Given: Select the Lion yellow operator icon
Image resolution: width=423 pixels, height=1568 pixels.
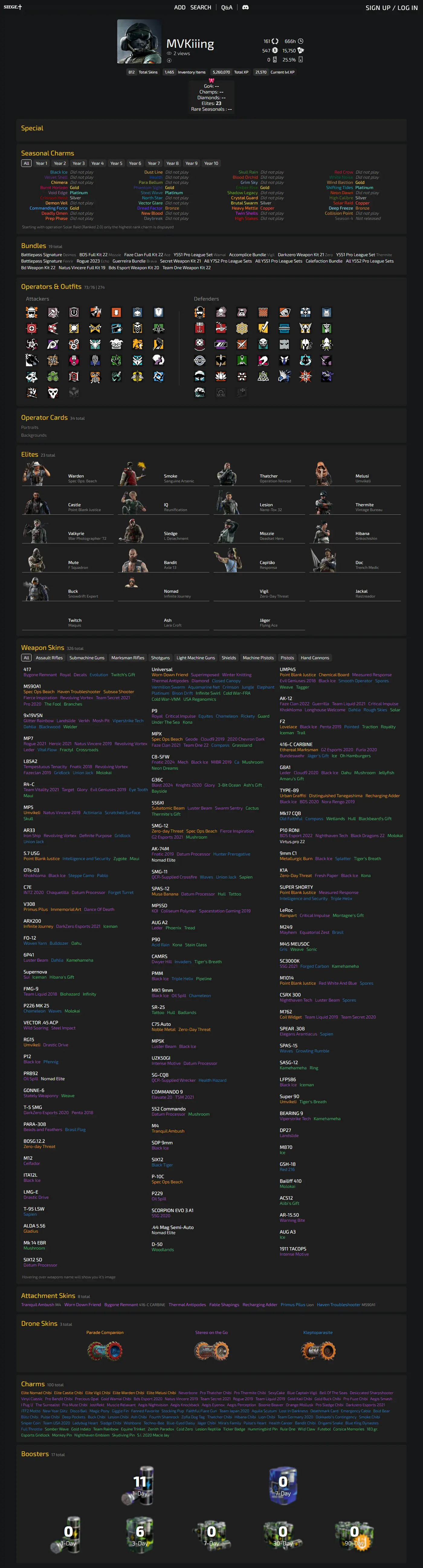Looking at the screenshot, I should pos(137,344).
